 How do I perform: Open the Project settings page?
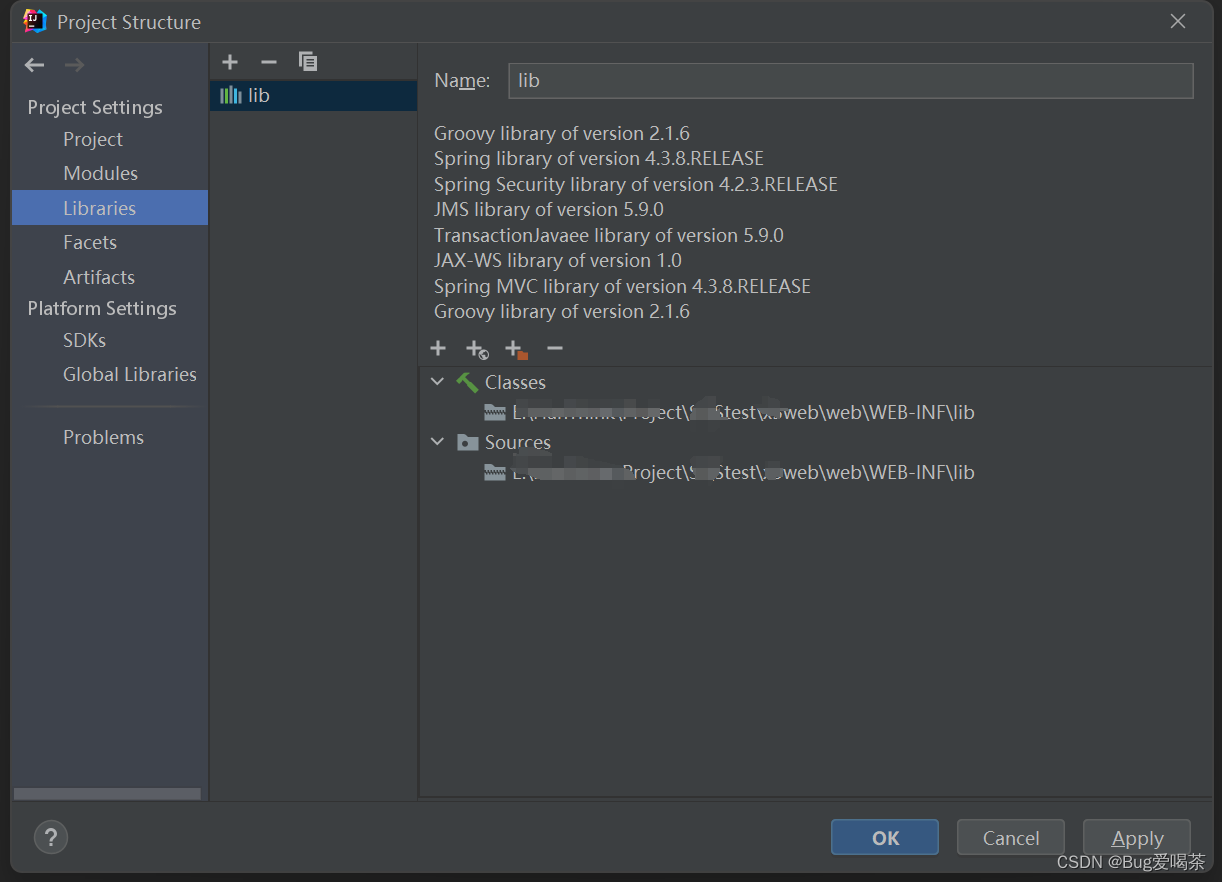point(93,139)
